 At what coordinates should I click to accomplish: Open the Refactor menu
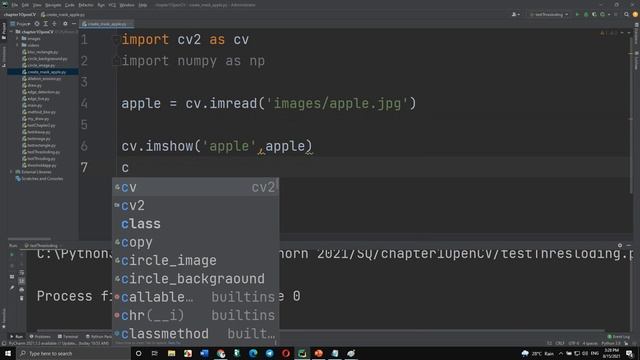point(86,5)
